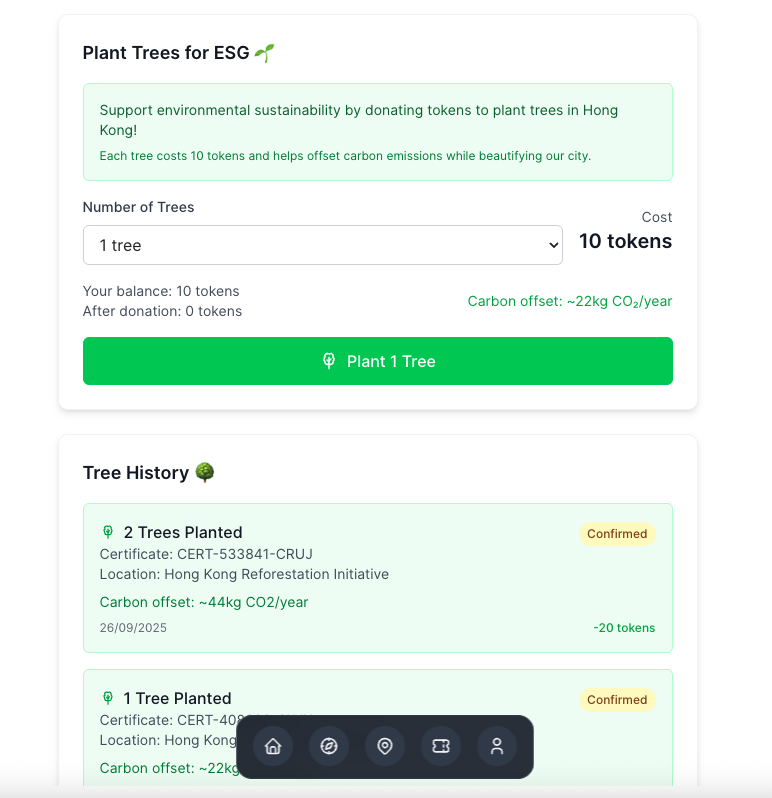The height and width of the screenshot is (798, 772).
Task: Click the green ESG information banner
Action: pos(377,131)
